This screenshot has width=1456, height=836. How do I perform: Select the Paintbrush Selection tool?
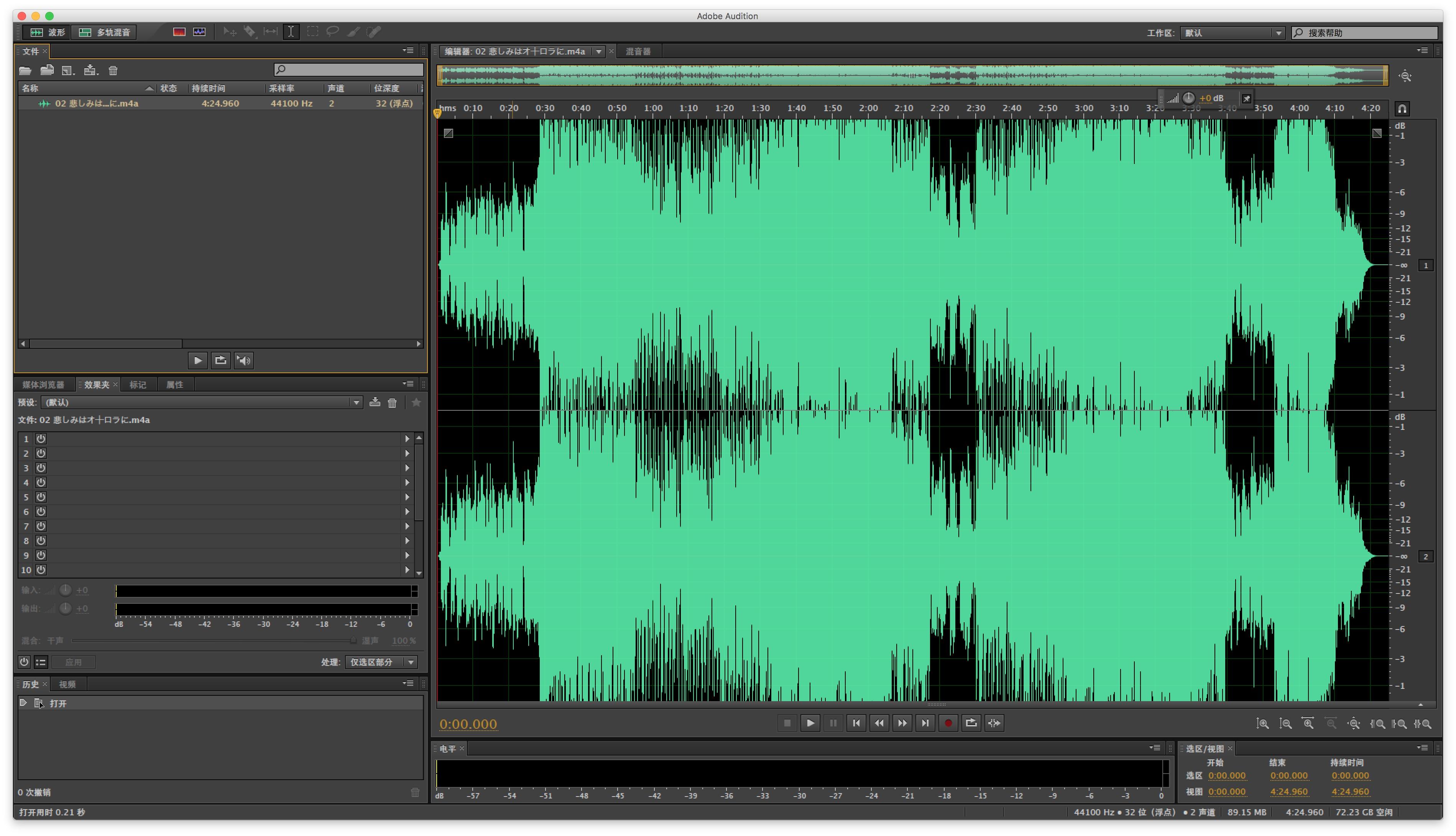pos(353,31)
